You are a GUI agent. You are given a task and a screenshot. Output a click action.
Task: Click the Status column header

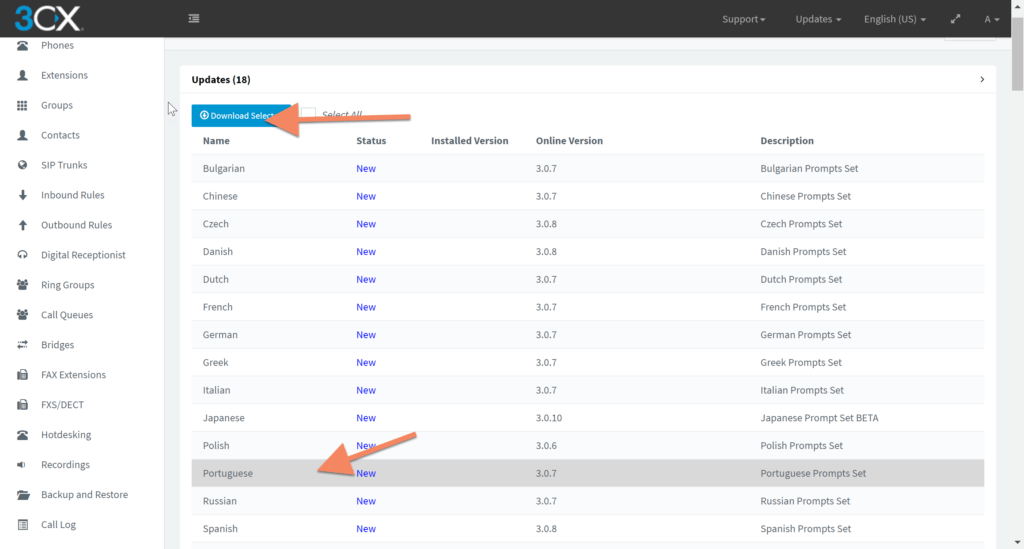pos(371,140)
